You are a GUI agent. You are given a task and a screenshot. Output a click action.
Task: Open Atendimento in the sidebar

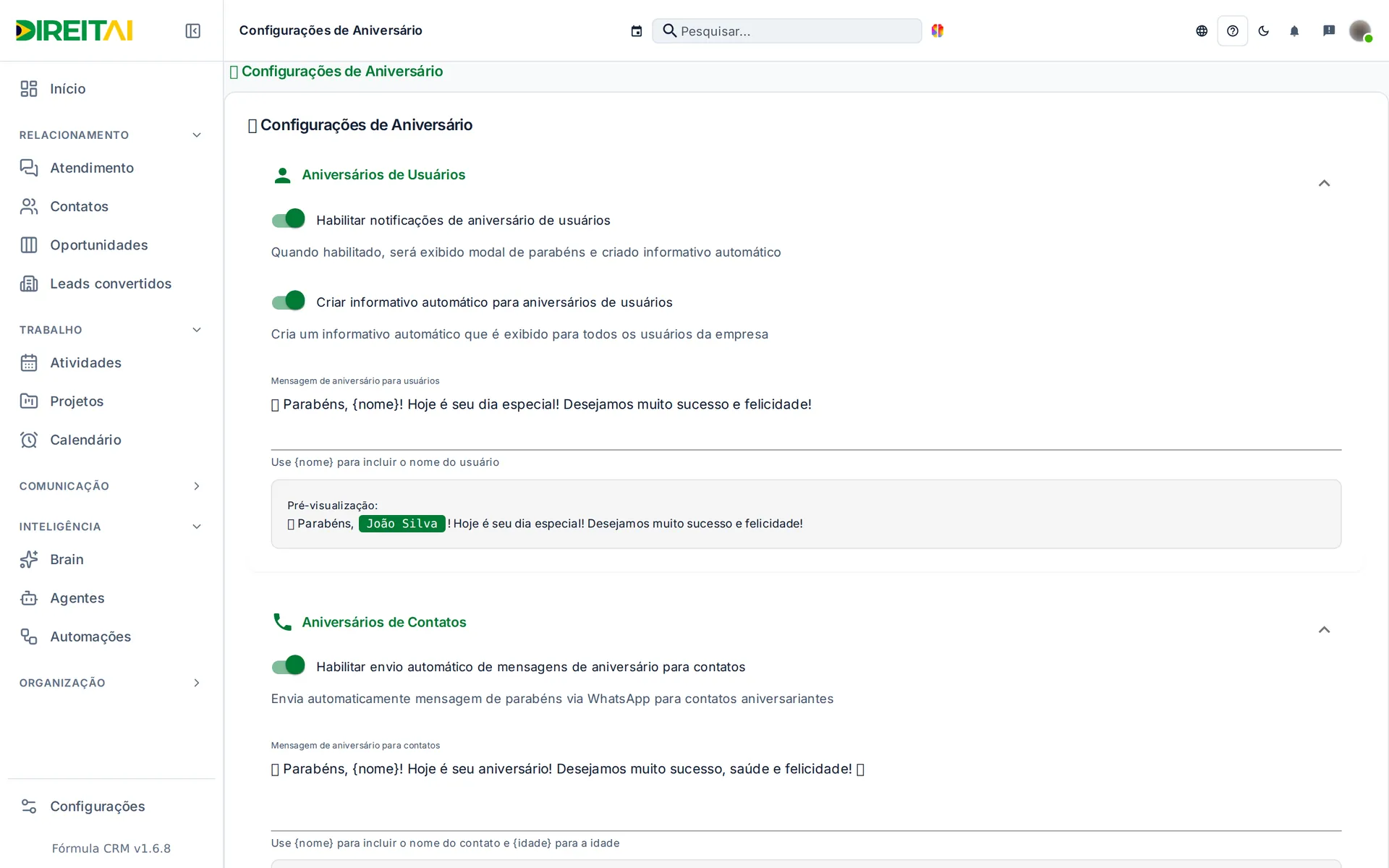pos(111,168)
